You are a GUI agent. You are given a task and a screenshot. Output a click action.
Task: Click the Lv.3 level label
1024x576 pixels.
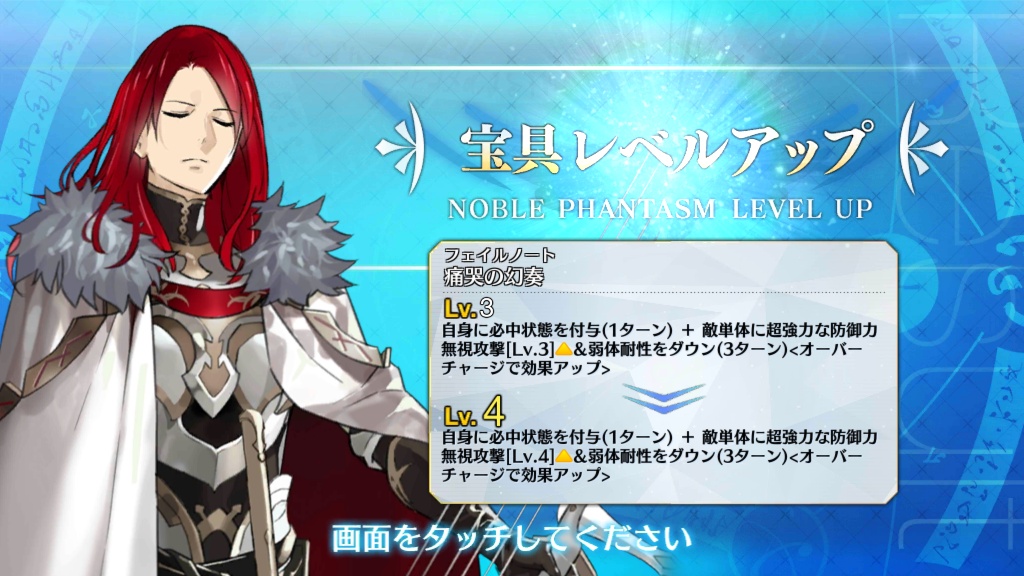tap(468, 308)
